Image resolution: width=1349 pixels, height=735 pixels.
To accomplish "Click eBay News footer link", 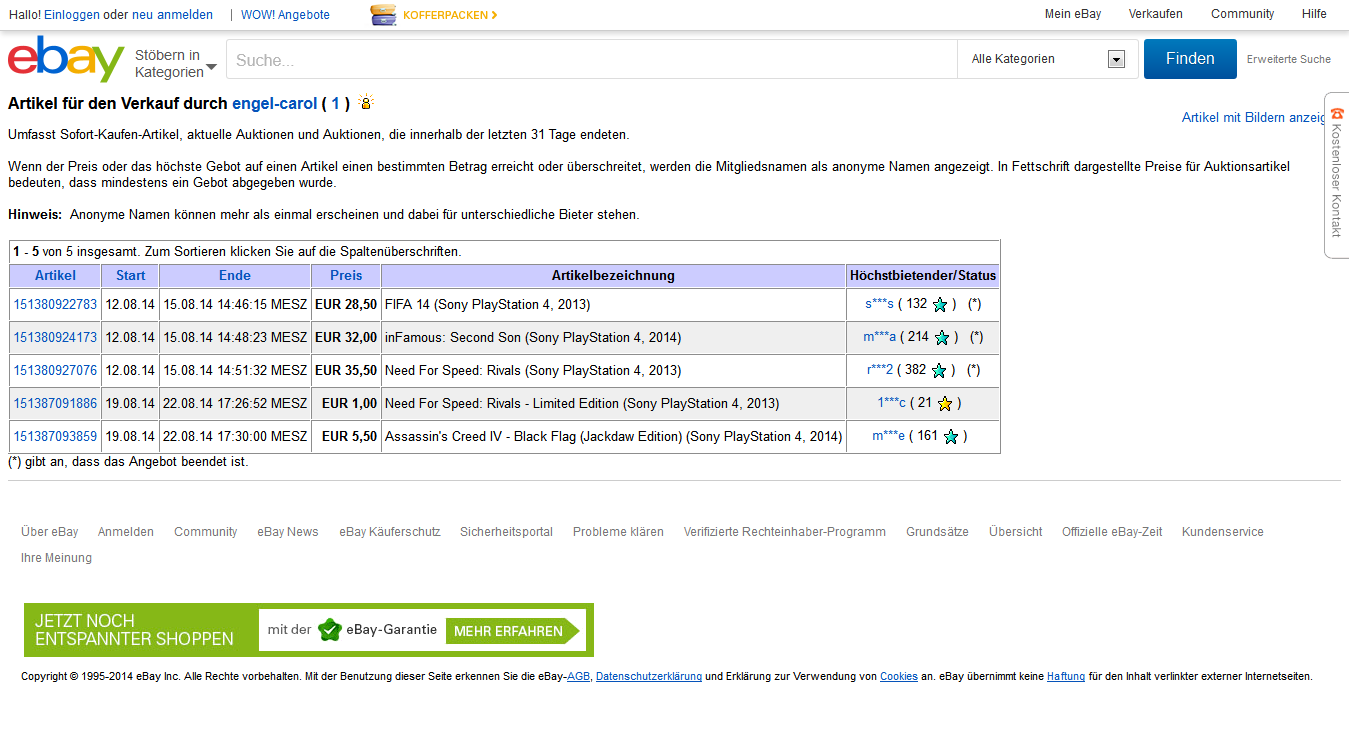I will pyautogui.click(x=288, y=532).
